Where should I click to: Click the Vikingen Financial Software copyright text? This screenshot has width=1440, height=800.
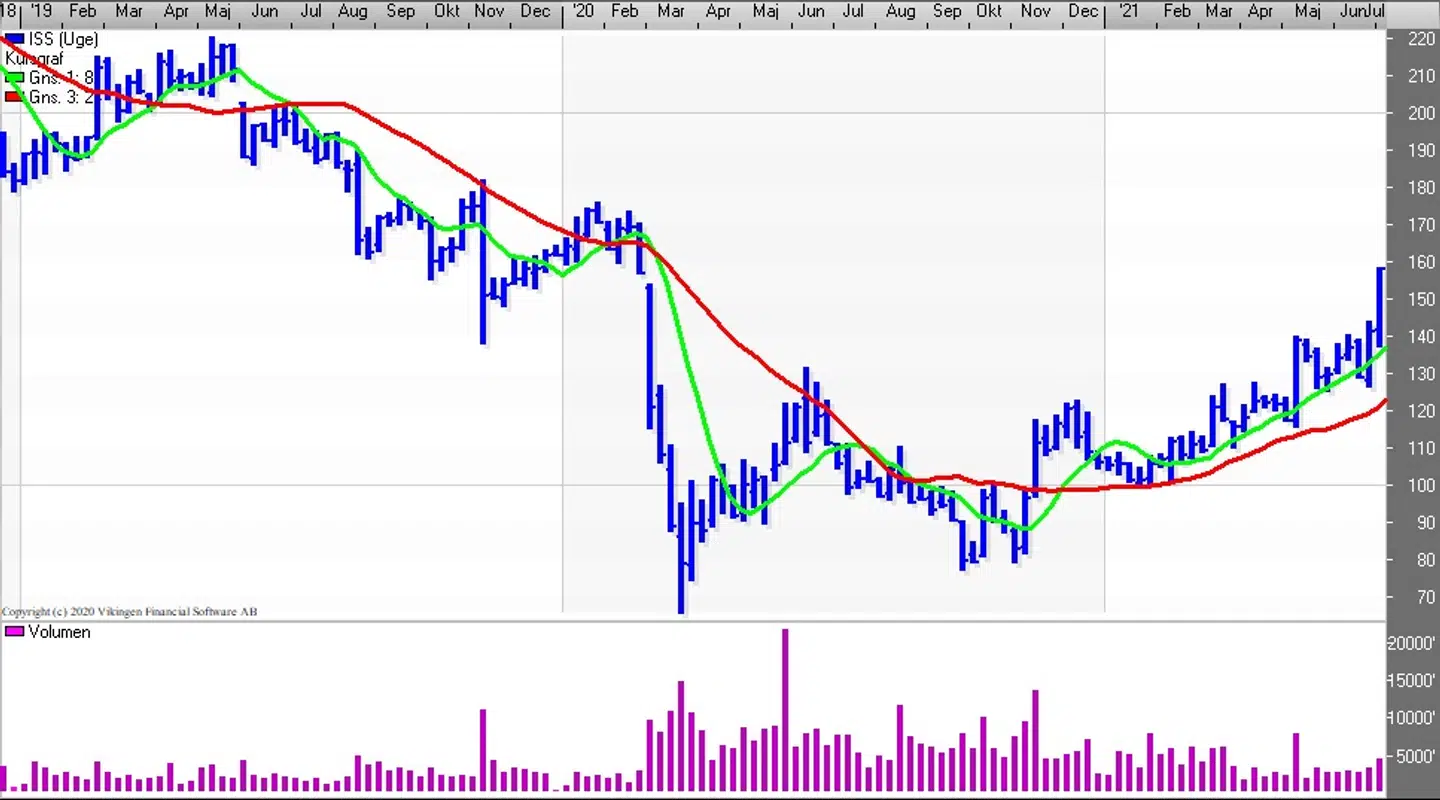(129, 611)
